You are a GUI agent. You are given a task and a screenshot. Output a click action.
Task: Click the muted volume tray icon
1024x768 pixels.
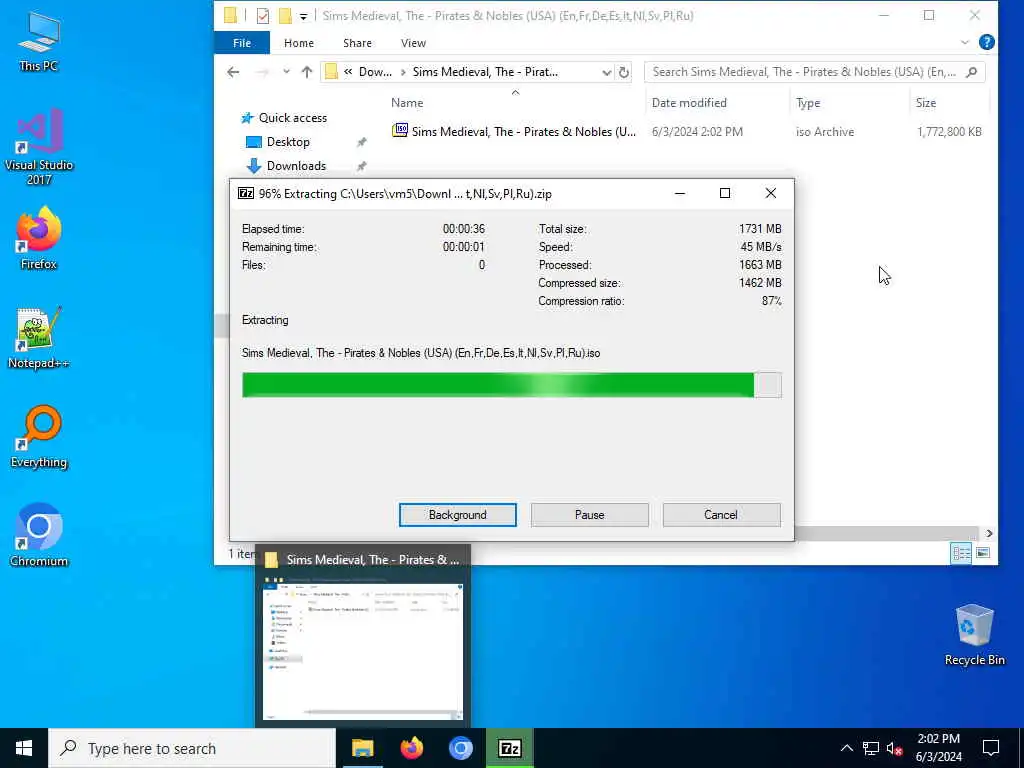point(894,748)
